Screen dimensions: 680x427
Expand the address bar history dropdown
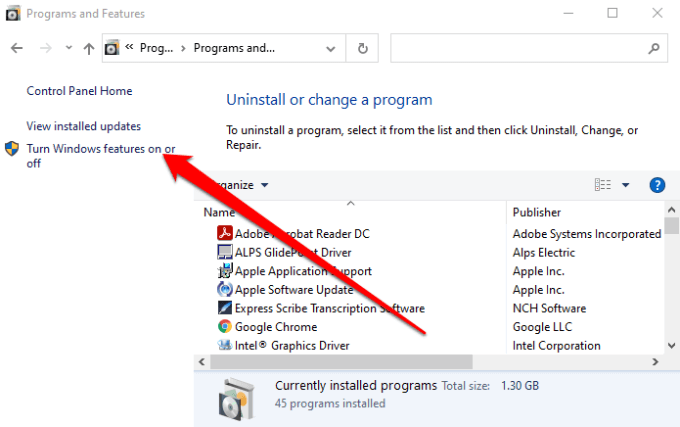[331, 48]
